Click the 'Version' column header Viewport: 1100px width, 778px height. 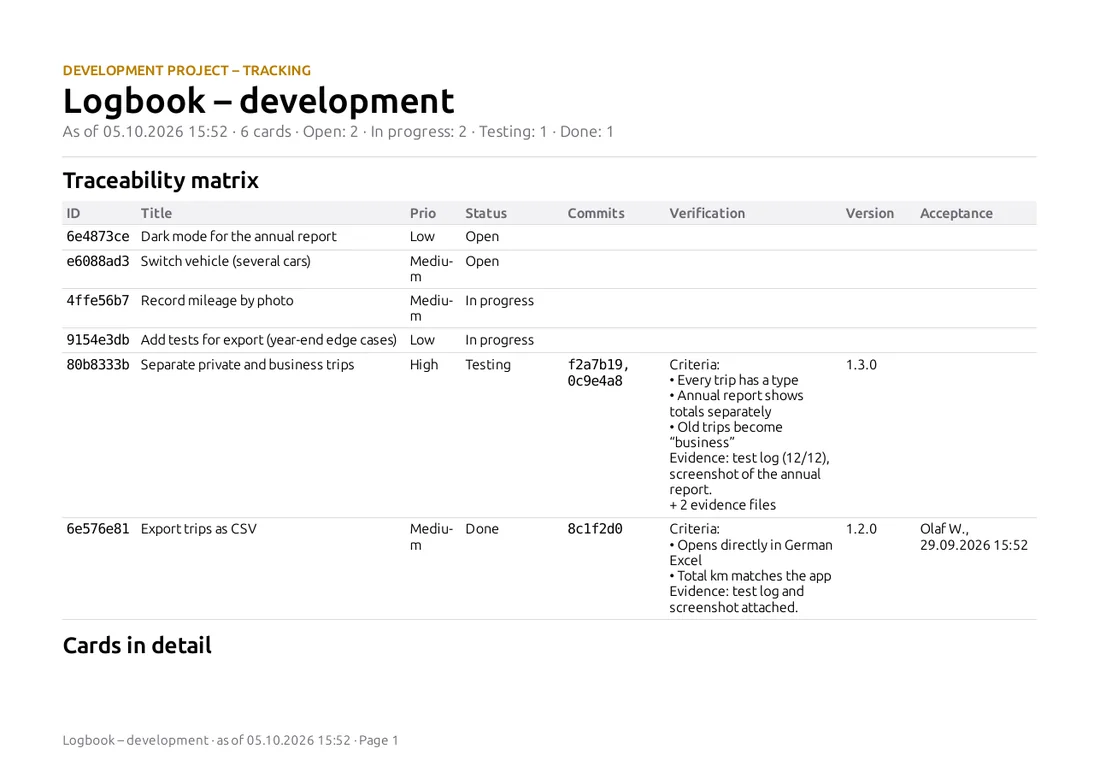[x=869, y=213]
